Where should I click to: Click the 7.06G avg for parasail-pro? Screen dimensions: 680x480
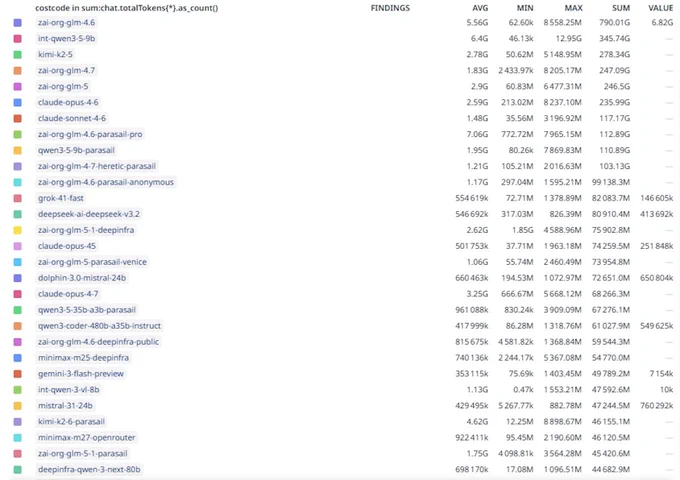pos(477,134)
